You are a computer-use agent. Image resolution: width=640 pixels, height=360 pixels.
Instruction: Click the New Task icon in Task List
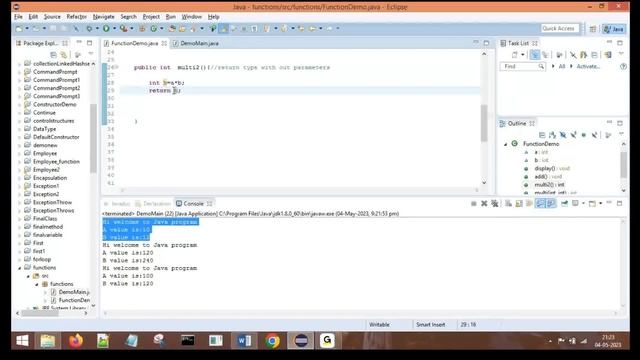pos(515,55)
